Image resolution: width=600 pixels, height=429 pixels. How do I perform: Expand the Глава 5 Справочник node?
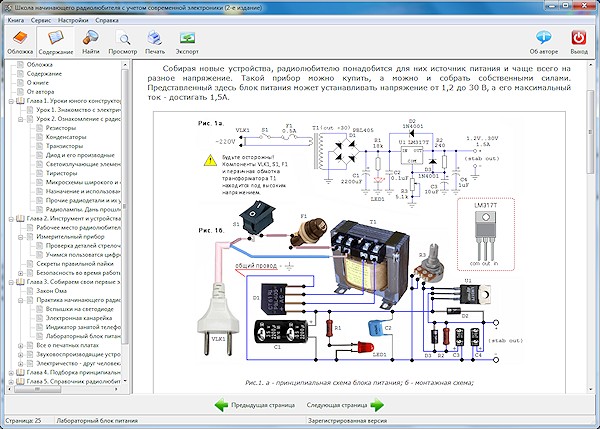tap(11, 382)
